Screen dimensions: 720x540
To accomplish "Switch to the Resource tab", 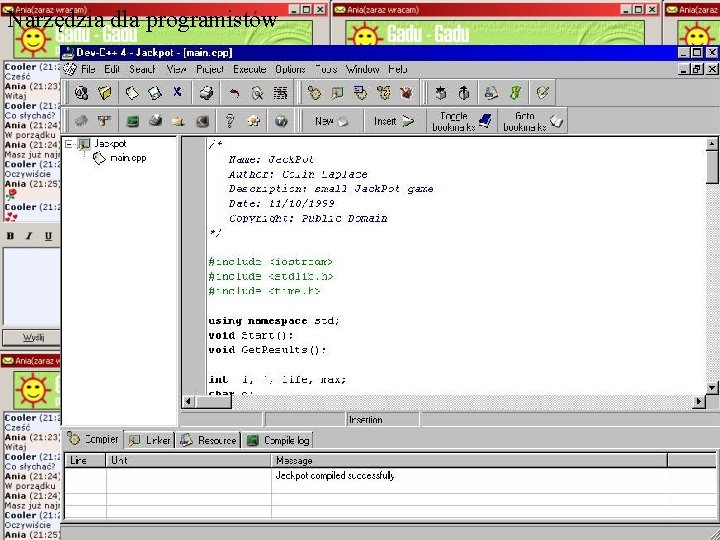I will pyautogui.click(x=208, y=440).
